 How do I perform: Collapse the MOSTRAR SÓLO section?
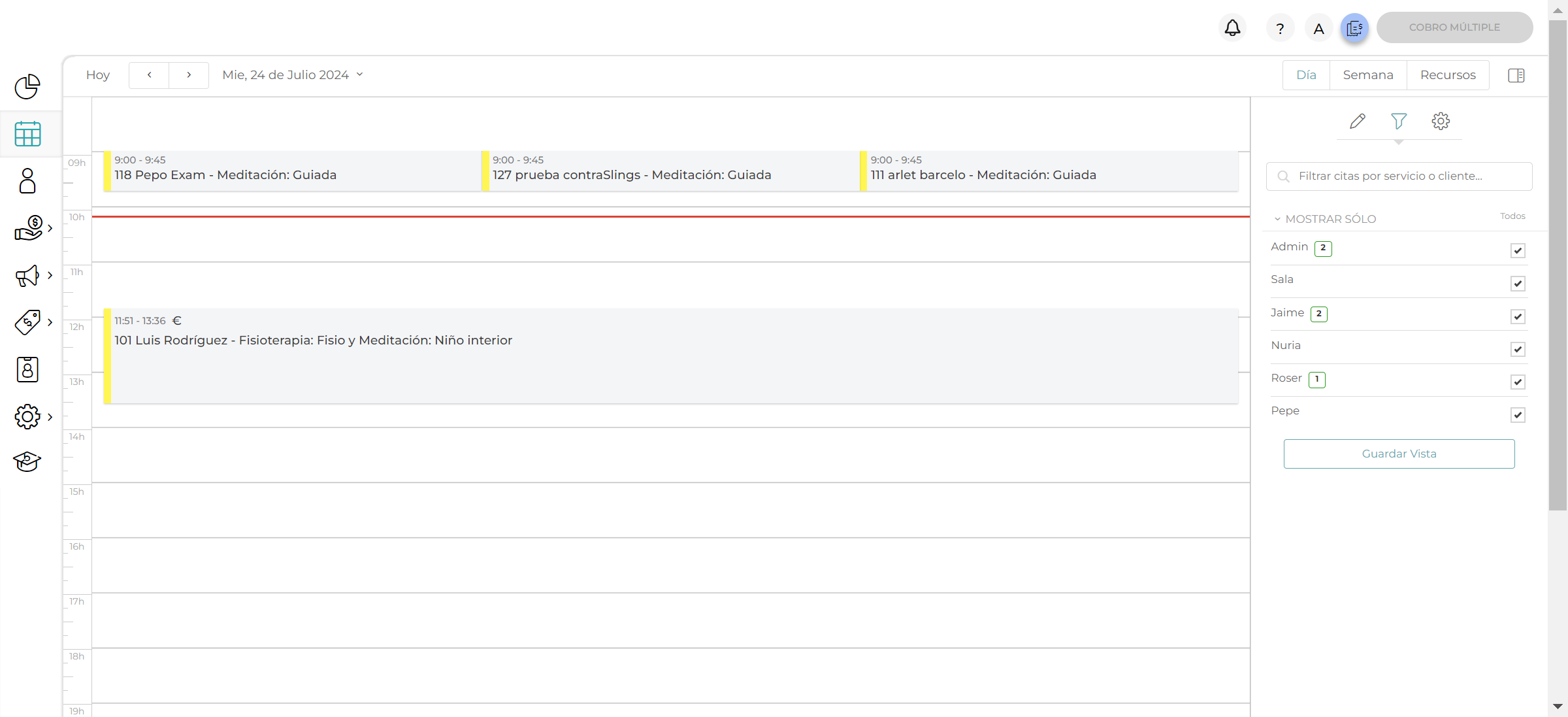[1325, 219]
